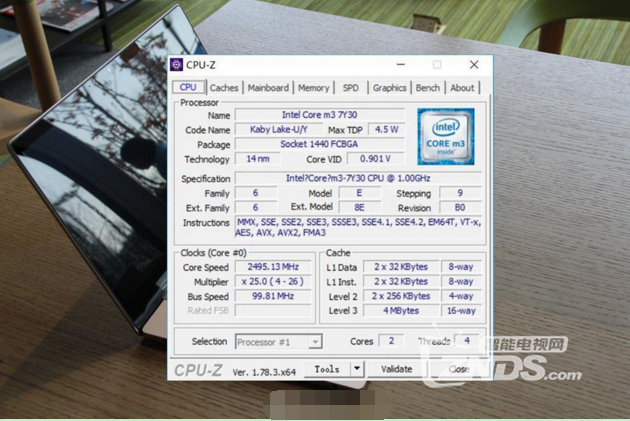The height and width of the screenshot is (421, 630).
Task: Click the Core Speed value 2495.13 MHz
Action: [273, 267]
